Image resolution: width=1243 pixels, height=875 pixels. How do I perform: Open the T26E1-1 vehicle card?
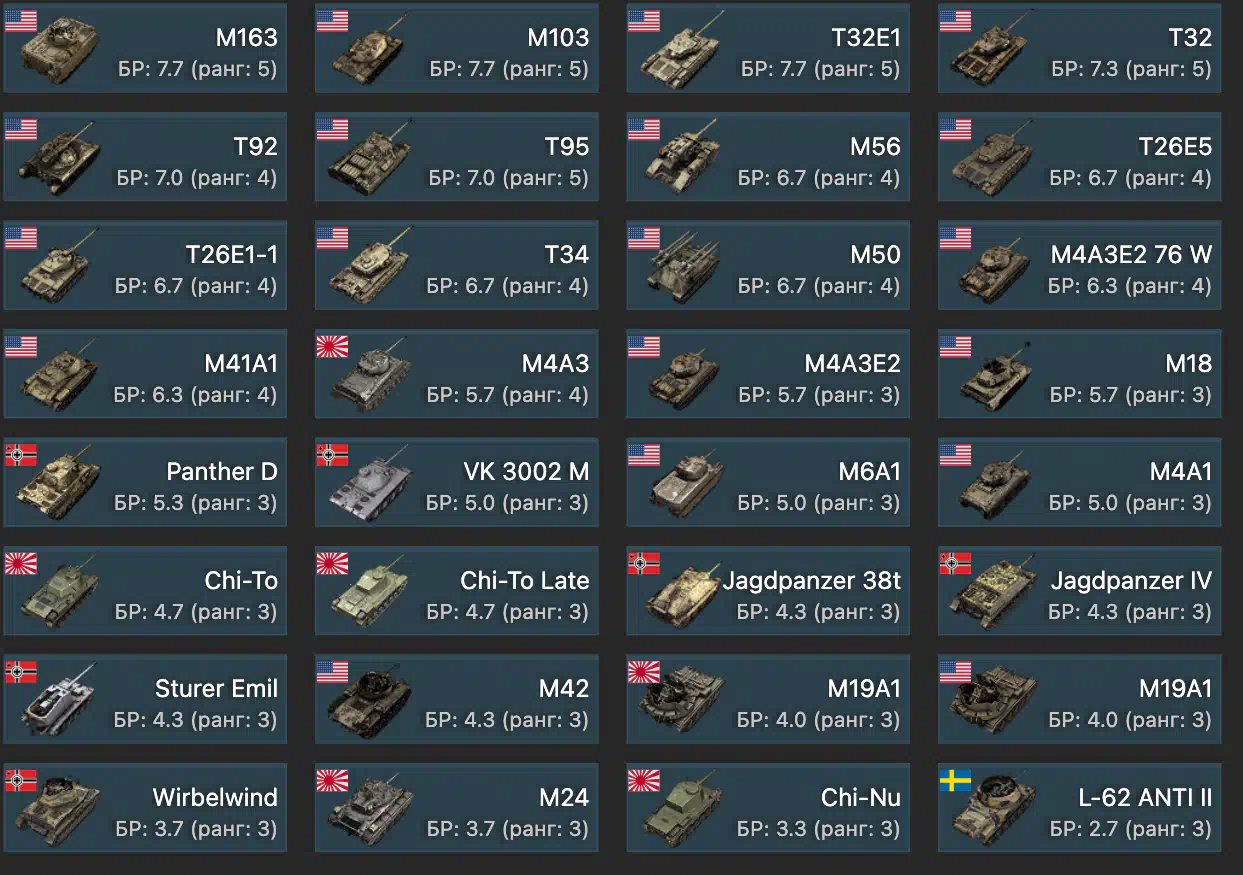click(x=145, y=265)
